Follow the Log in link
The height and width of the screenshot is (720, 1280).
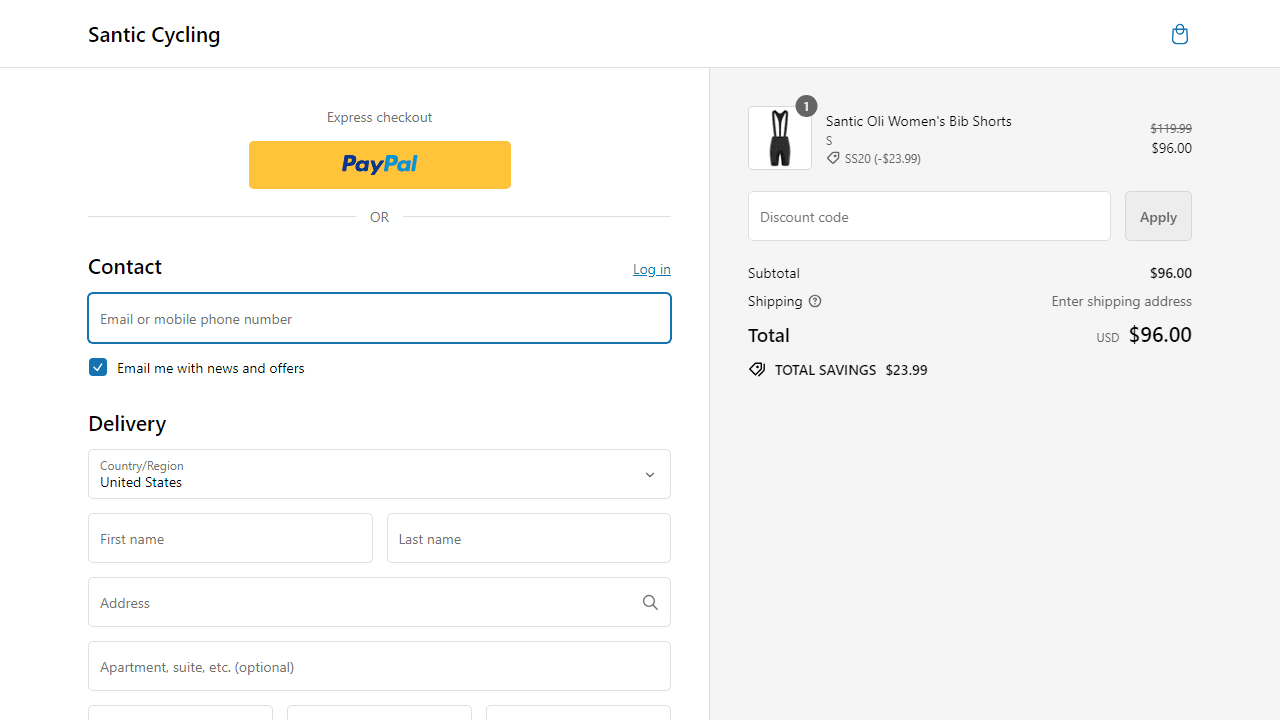(652, 269)
